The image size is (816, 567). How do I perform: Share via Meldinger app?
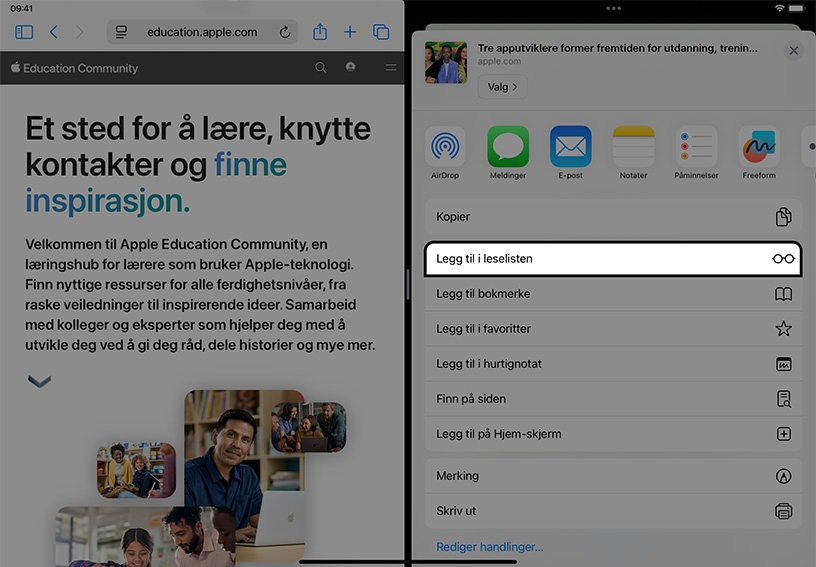(x=508, y=153)
